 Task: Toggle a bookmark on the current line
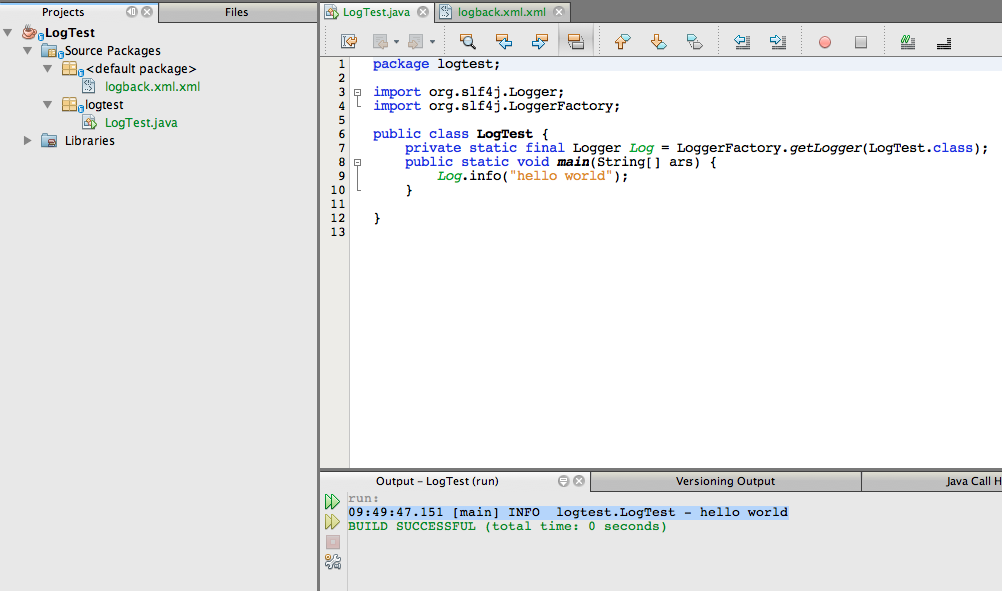(695, 42)
